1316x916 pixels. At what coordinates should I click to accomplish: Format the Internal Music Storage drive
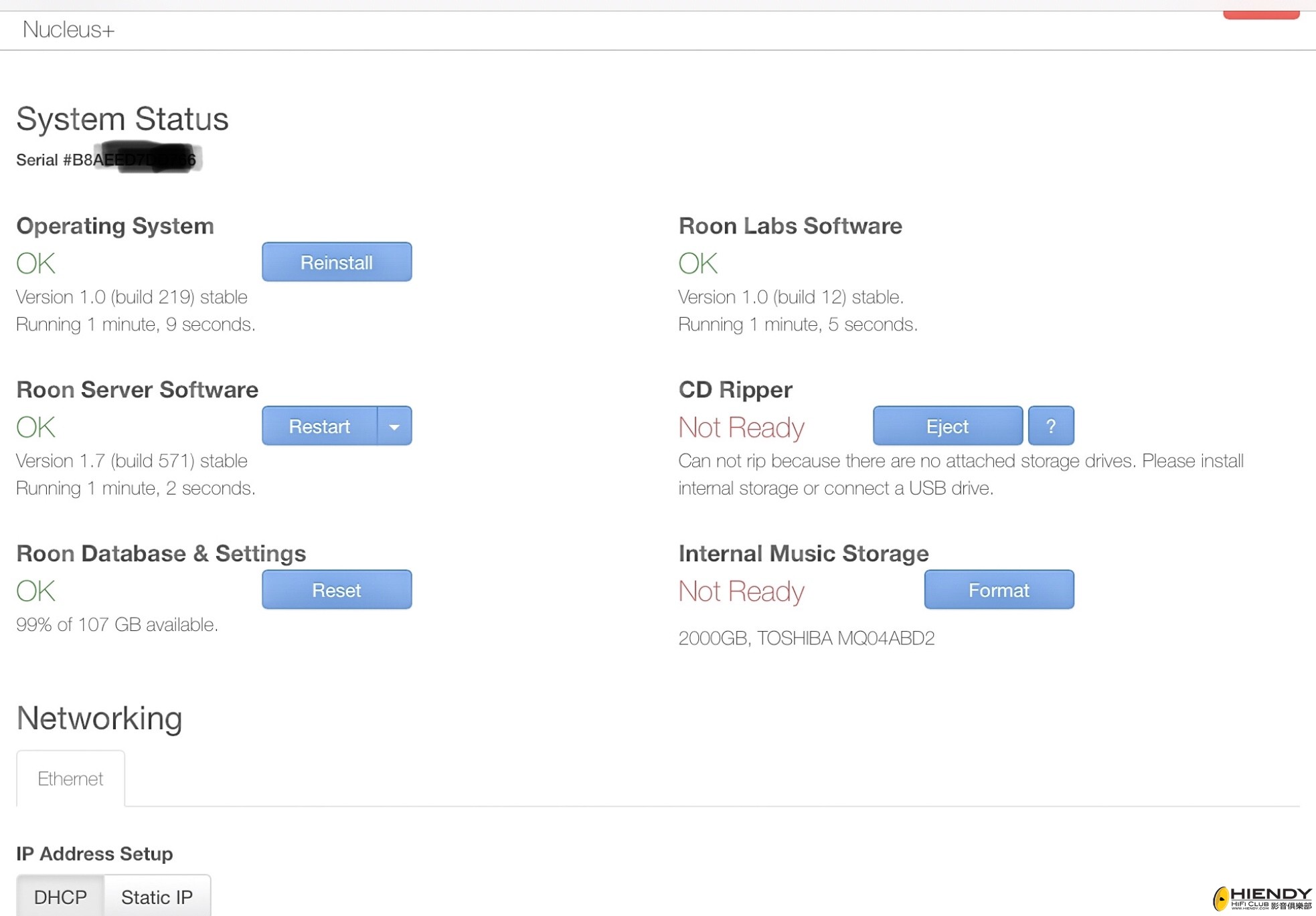point(998,589)
